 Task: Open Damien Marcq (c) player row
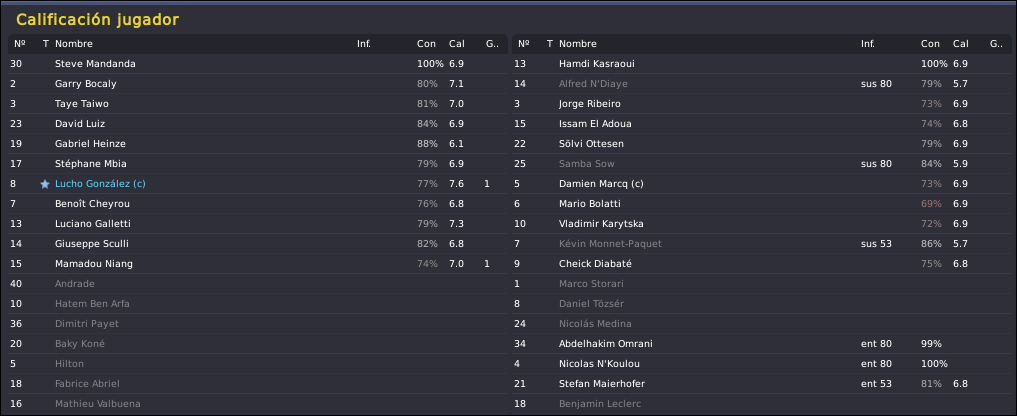[x=761, y=184]
